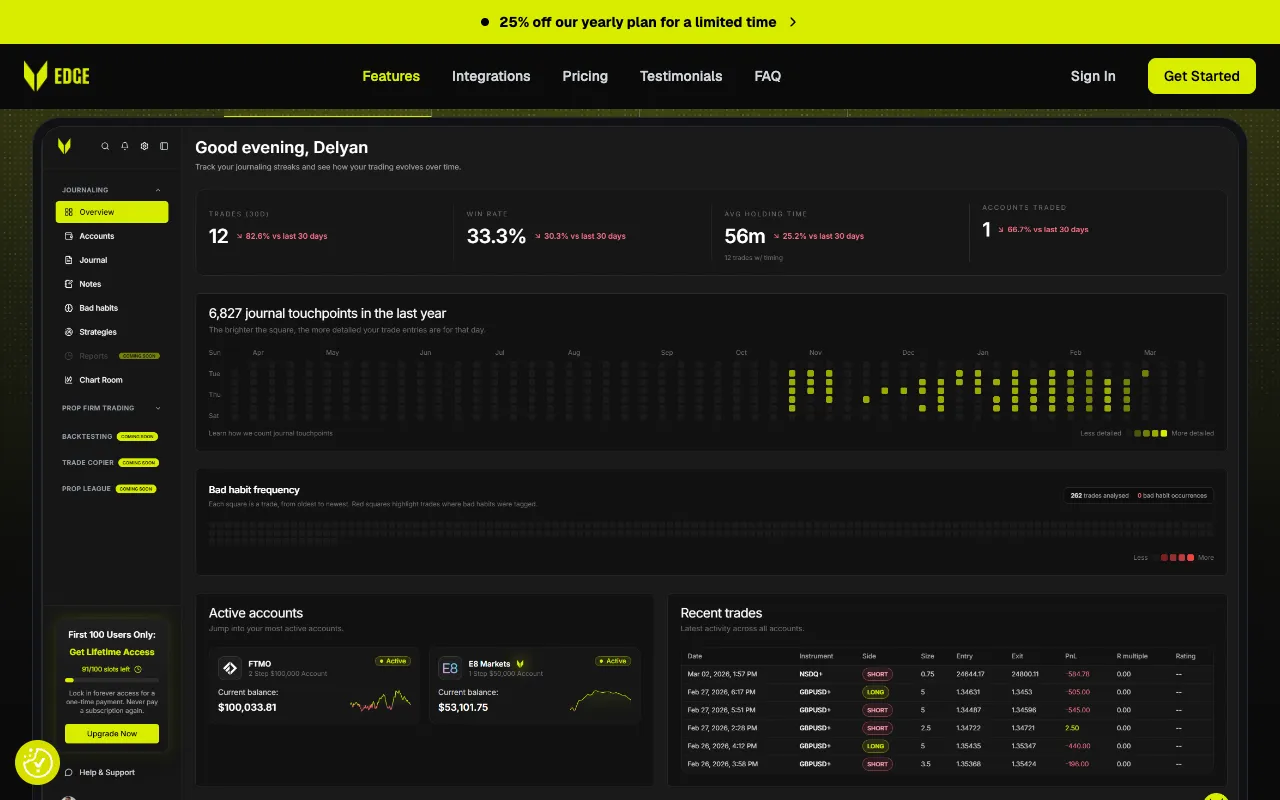Click the Prop League sidebar item
This screenshot has height=800, width=1280.
click(x=110, y=489)
